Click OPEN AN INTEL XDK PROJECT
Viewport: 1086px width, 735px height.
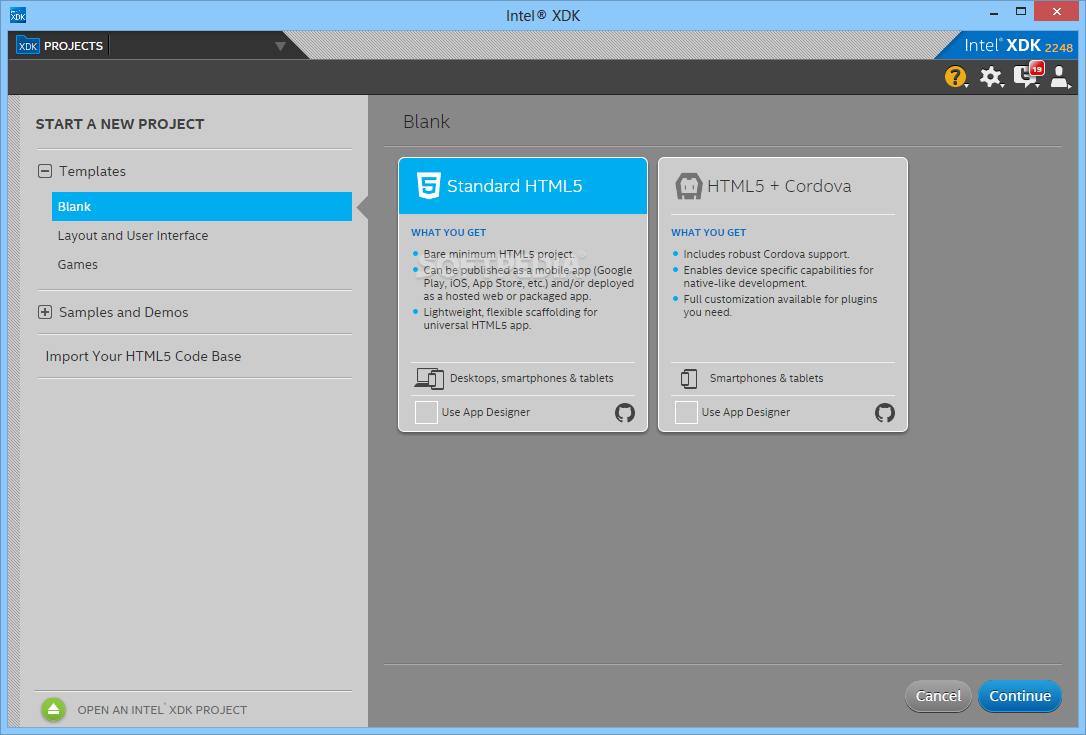tap(162, 710)
